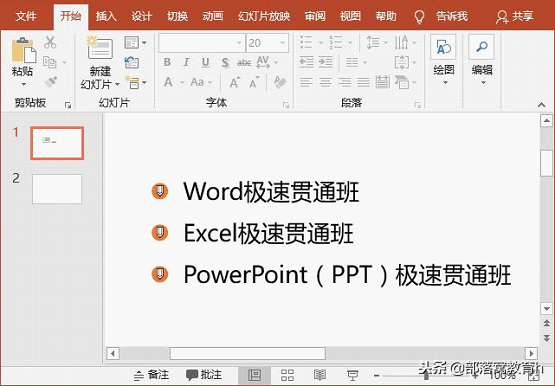Image resolution: width=555 pixels, height=386 pixels.
Task: Open Reading view in status bar
Action: click(x=320, y=375)
